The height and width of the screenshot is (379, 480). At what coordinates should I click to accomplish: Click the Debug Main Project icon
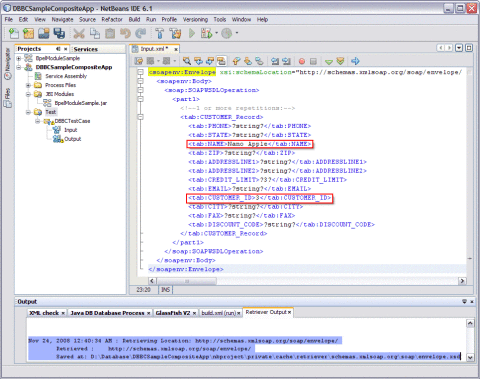pos(206,33)
